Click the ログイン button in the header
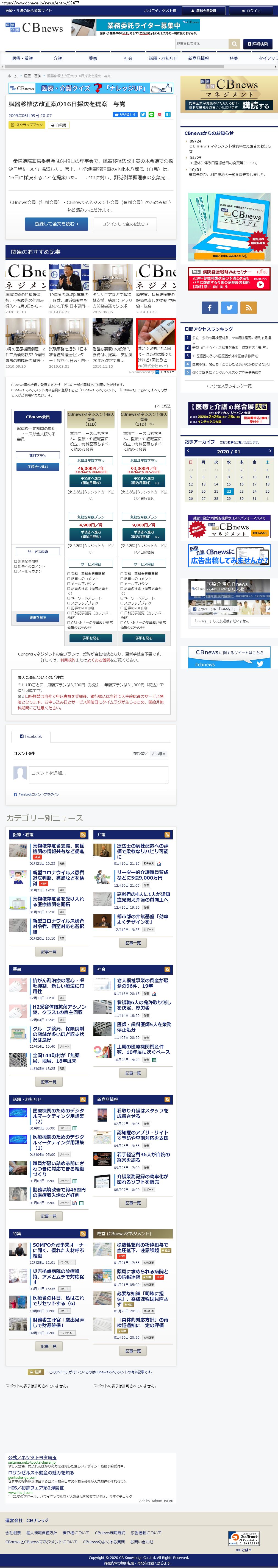 (250, 10)
